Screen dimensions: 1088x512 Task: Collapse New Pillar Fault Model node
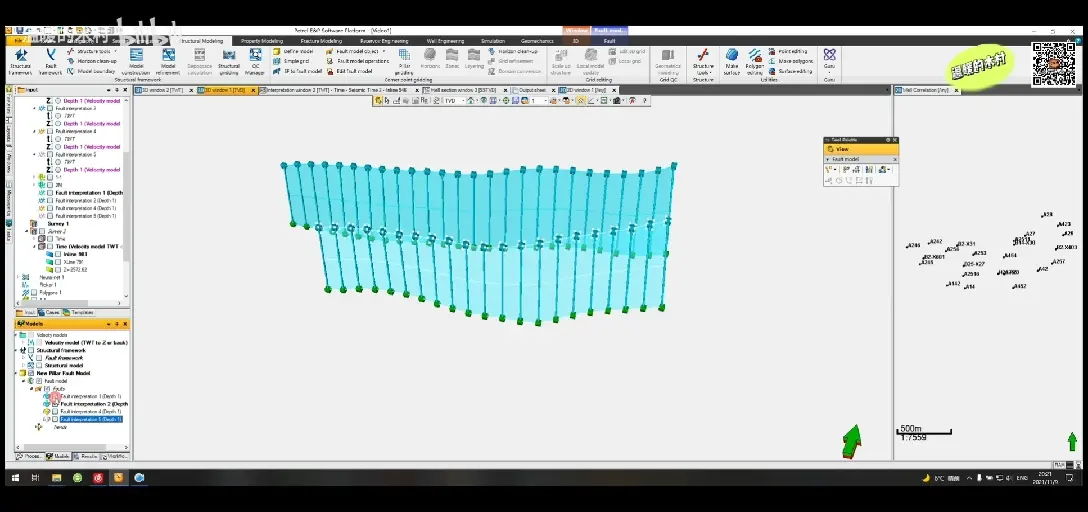[17, 373]
